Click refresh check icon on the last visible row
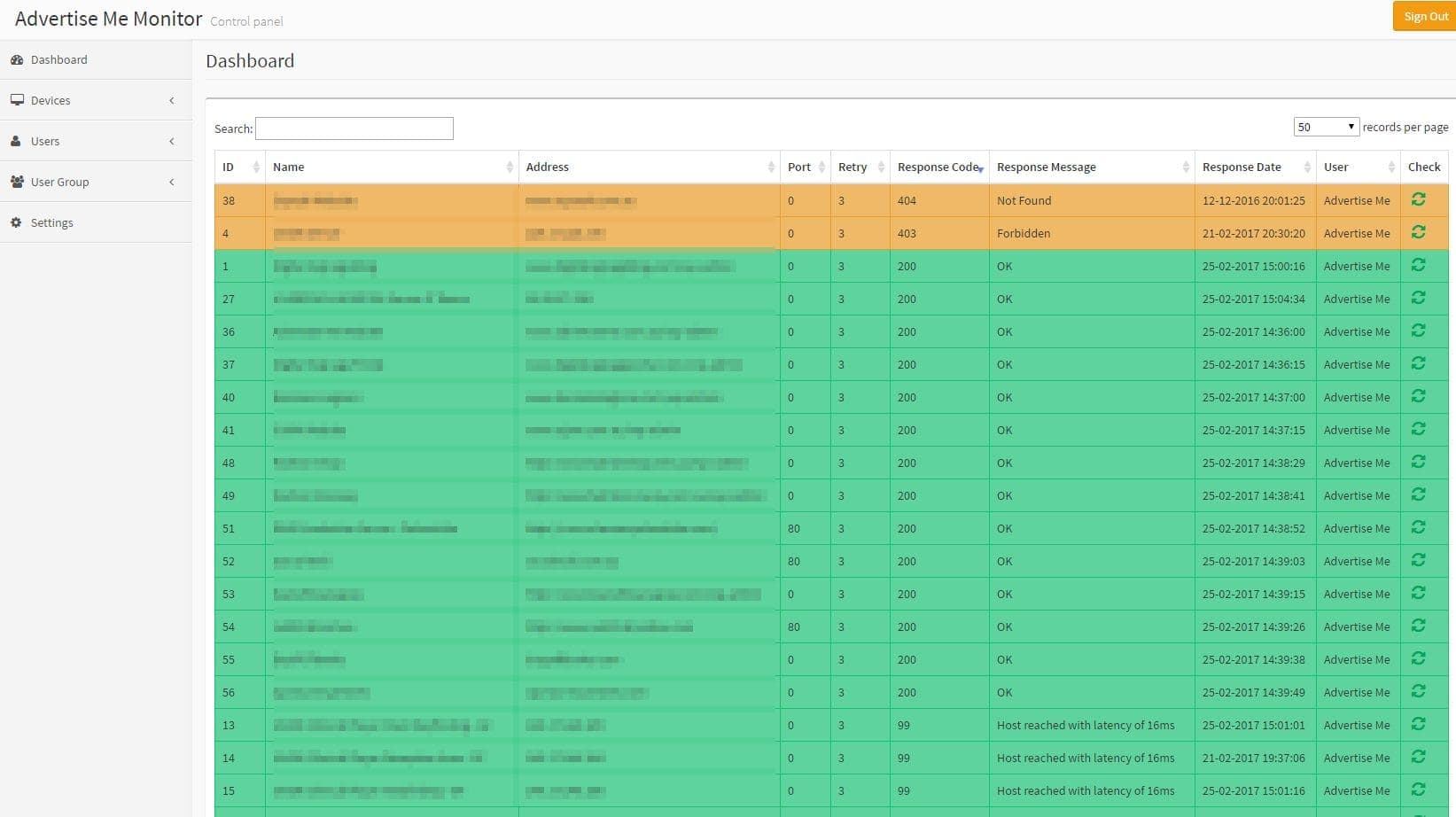1456x817 pixels. (1420, 790)
